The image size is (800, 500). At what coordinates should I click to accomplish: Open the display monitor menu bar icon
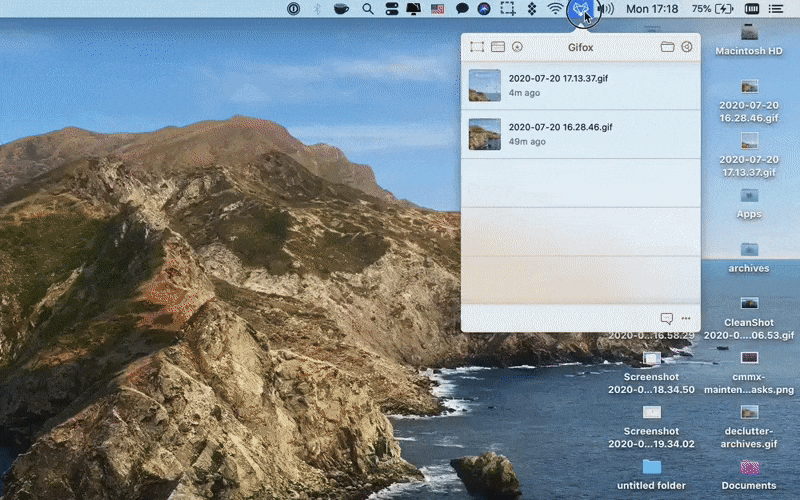click(x=414, y=9)
